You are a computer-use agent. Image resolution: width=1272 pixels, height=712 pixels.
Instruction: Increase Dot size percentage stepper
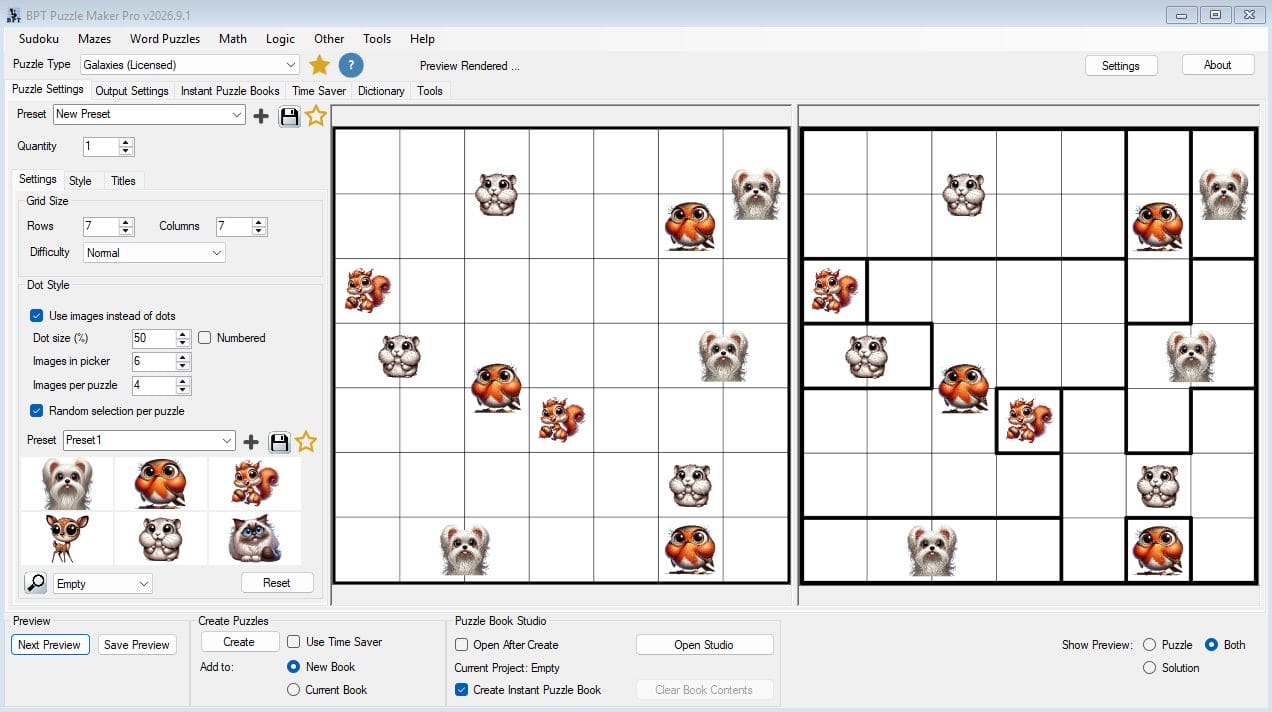183,334
